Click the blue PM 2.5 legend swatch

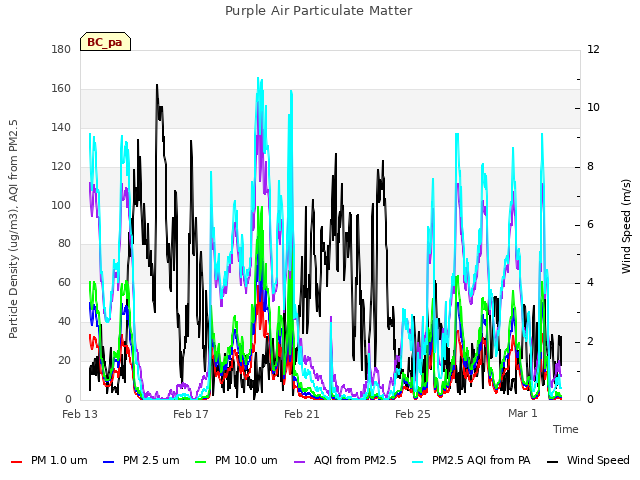109,462
